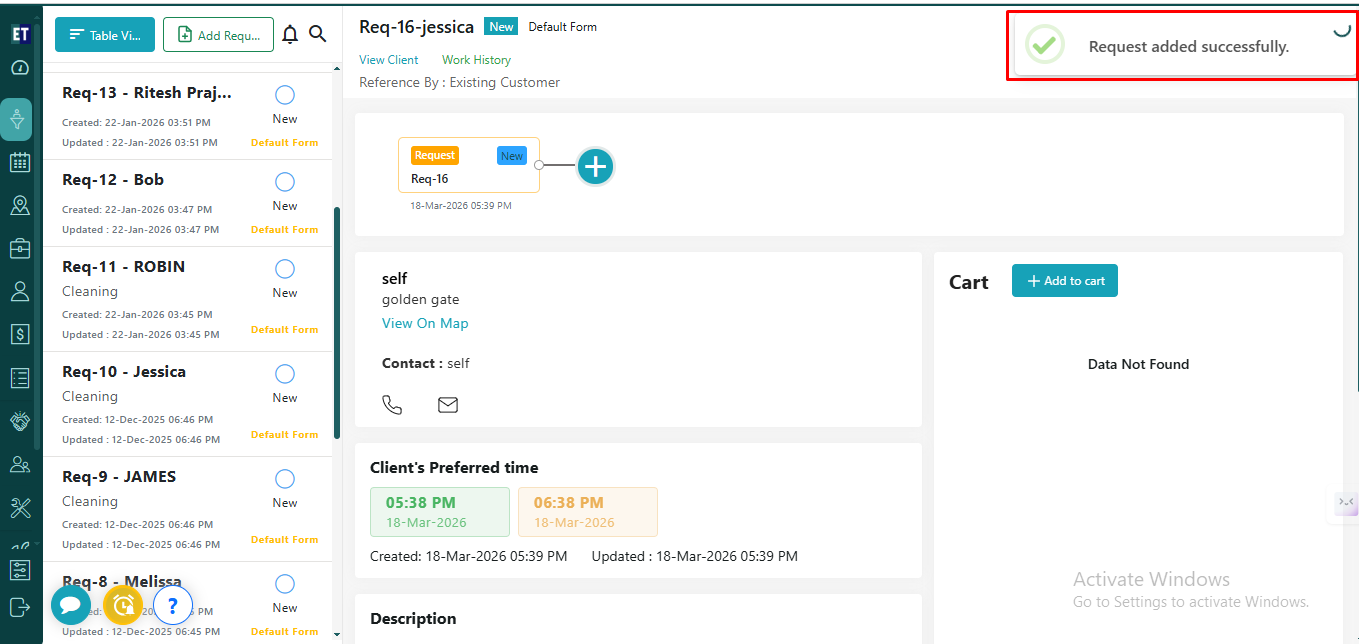Click the View On Map link
The height and width of the screenshot is (644, 1359).
pyautogui.click(x=425, y=323)
